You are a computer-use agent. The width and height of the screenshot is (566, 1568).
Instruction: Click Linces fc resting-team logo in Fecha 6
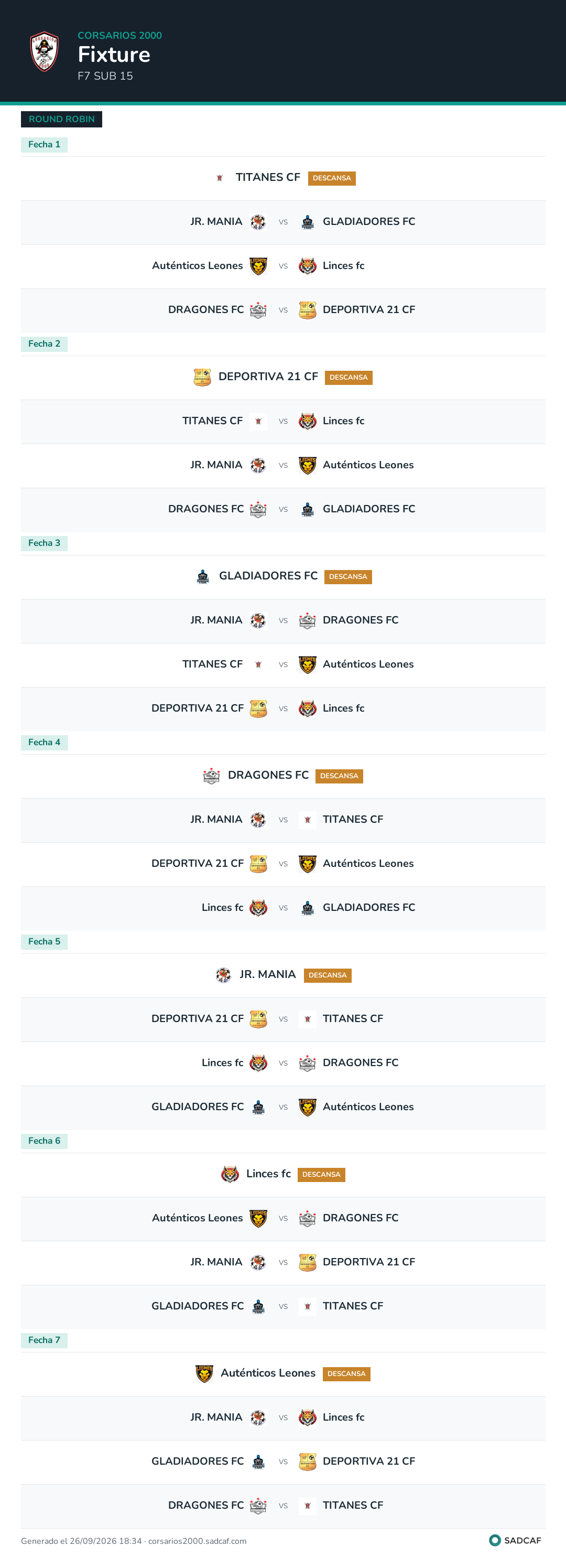(230, 1175)
